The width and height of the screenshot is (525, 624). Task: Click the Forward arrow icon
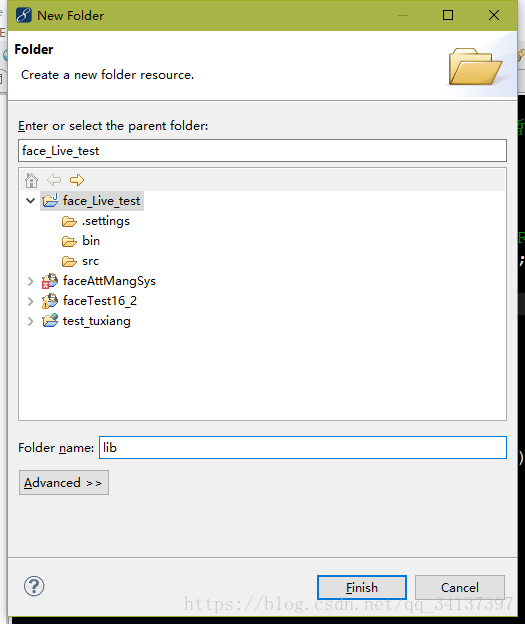pyautogui.click(x=77, y=180)
